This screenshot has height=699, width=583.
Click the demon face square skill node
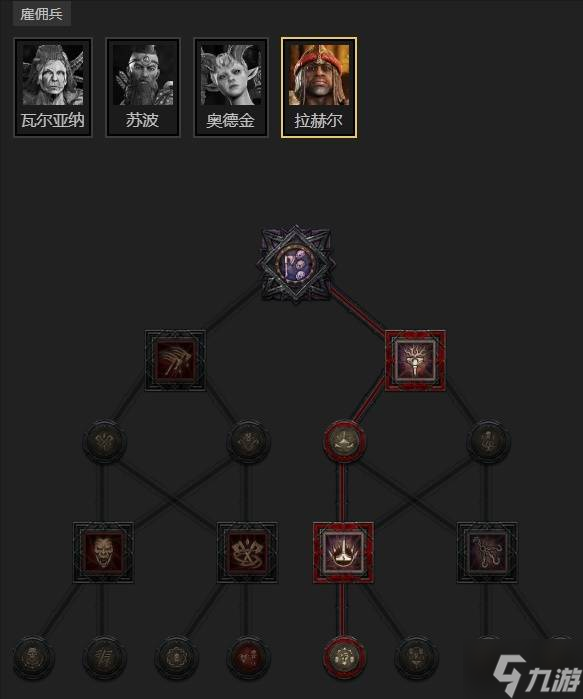[x=103, y=552]
